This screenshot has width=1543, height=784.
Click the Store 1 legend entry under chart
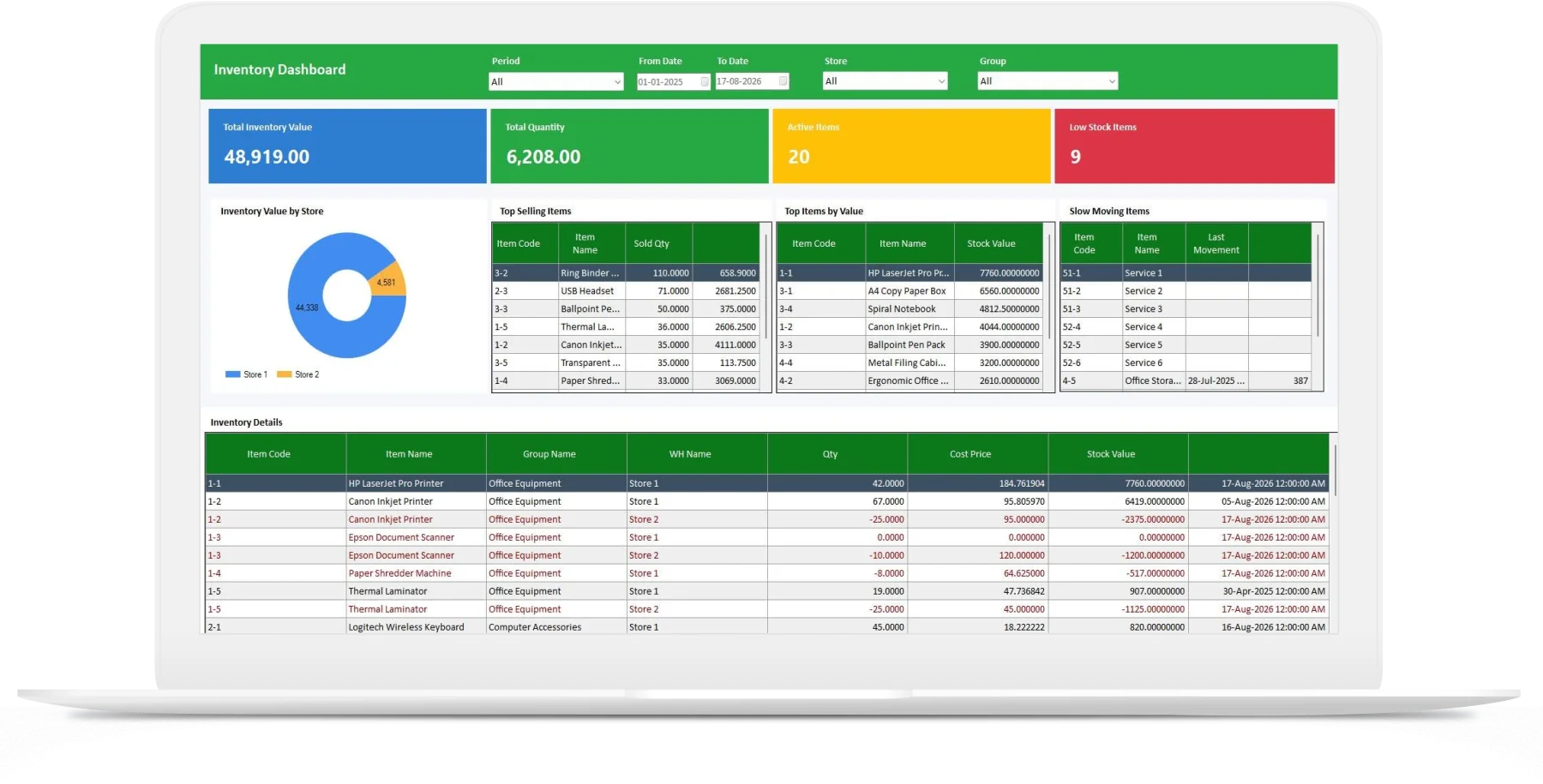[x=246, y=374]
